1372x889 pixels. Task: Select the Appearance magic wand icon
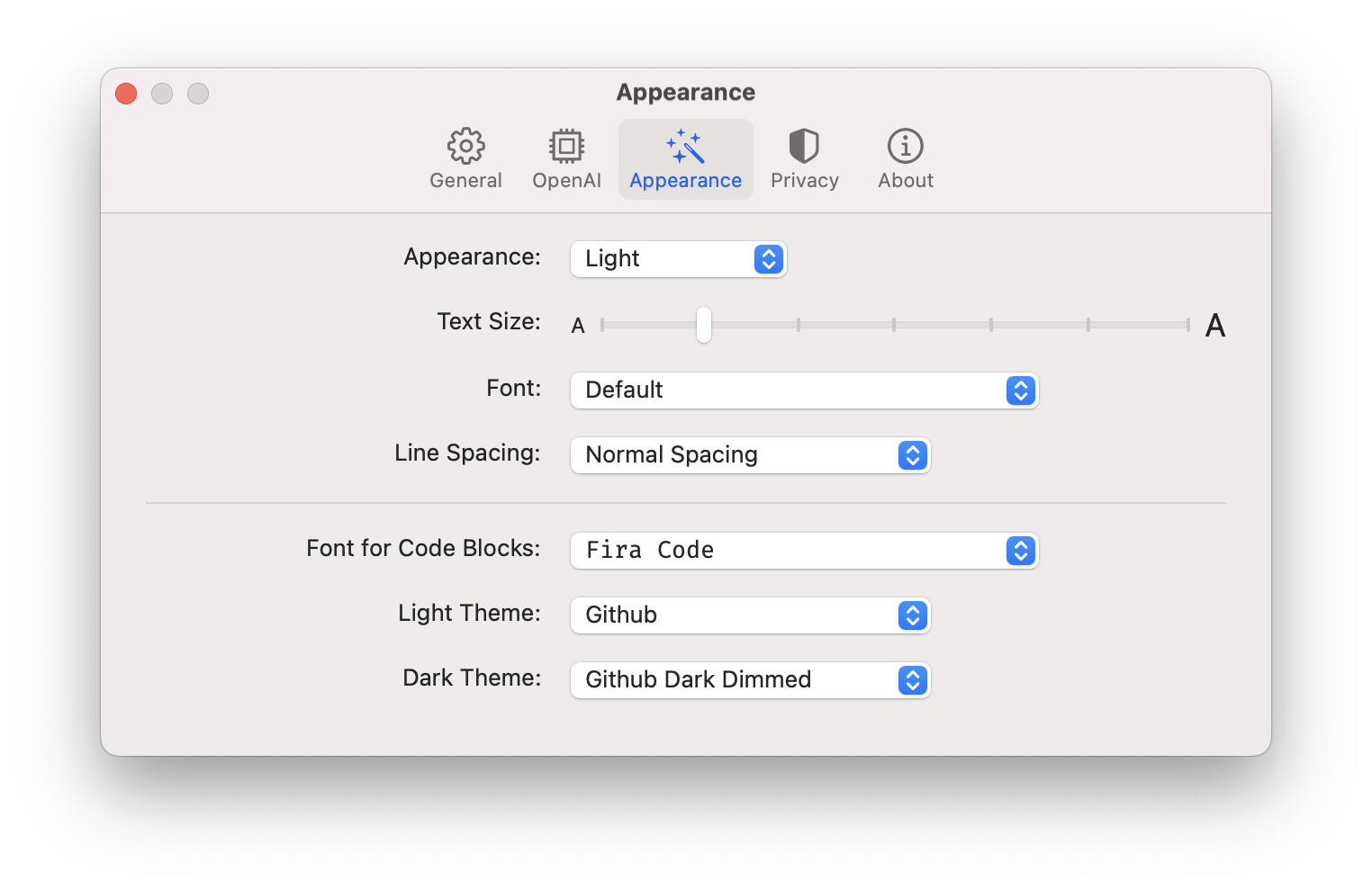coord(685,146)
